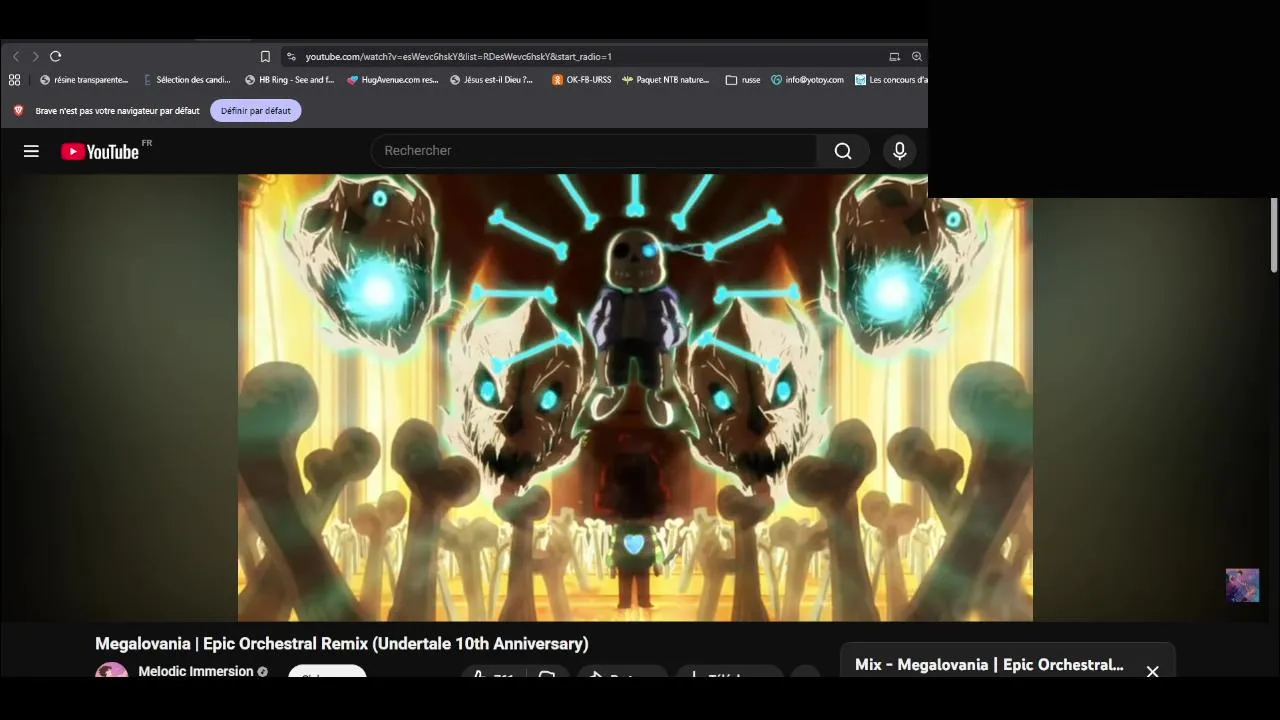
Task: Bookmark this page with the bookmark icon
Action: click(265, 56)
